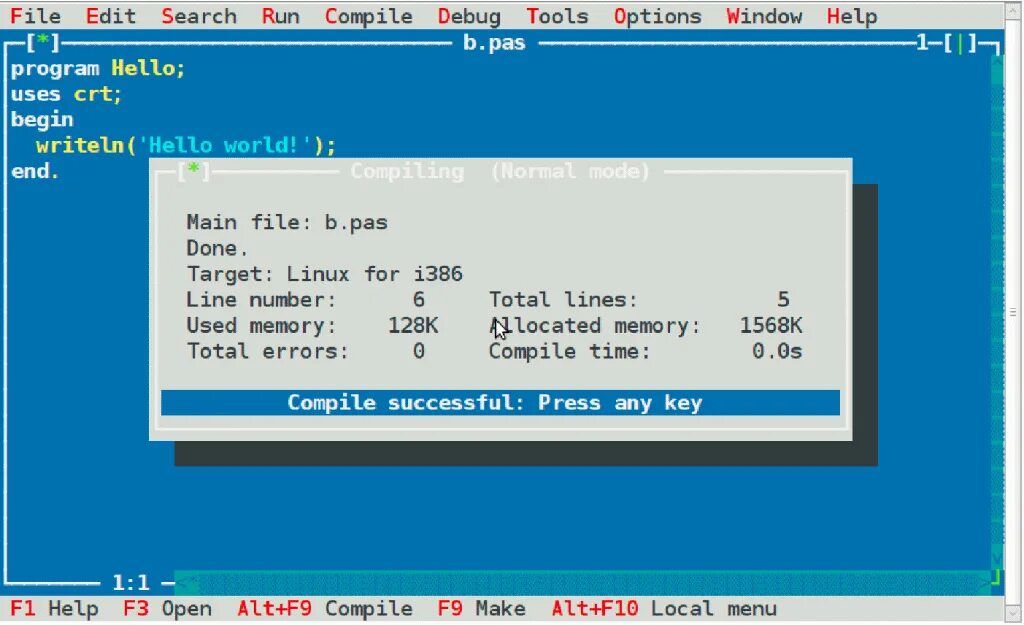Click the editor's vertical scrollbar

click(997, 312)
